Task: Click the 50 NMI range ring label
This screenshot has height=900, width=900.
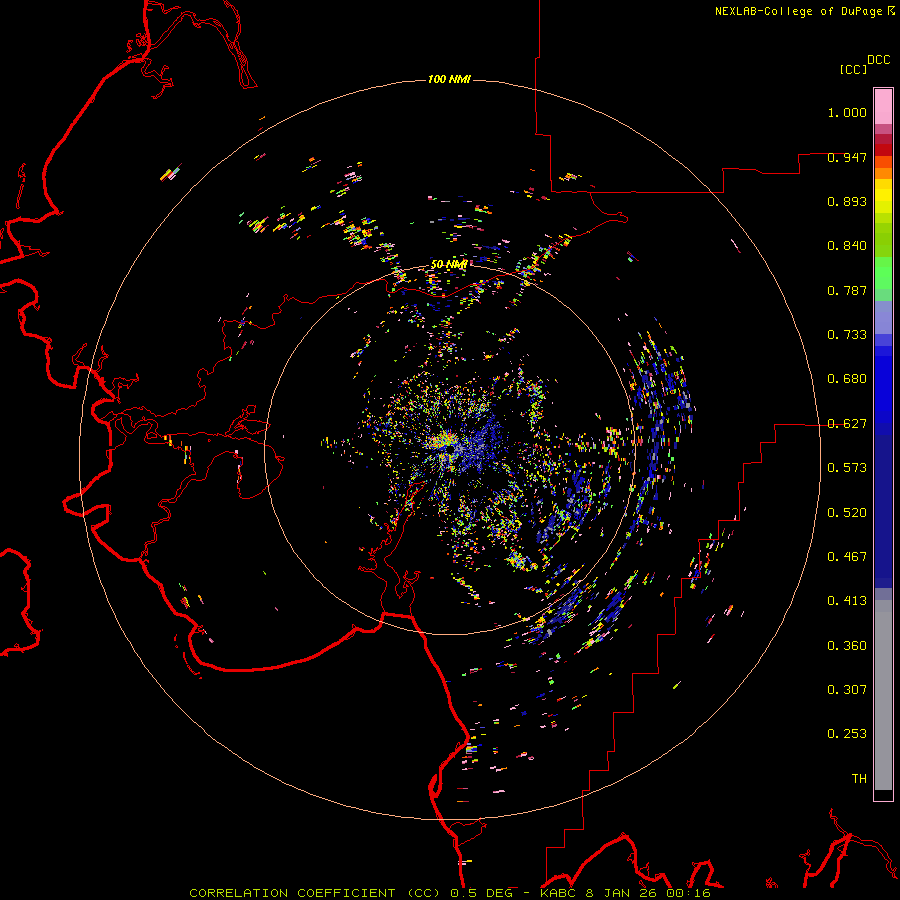Action: coord(449,265)
